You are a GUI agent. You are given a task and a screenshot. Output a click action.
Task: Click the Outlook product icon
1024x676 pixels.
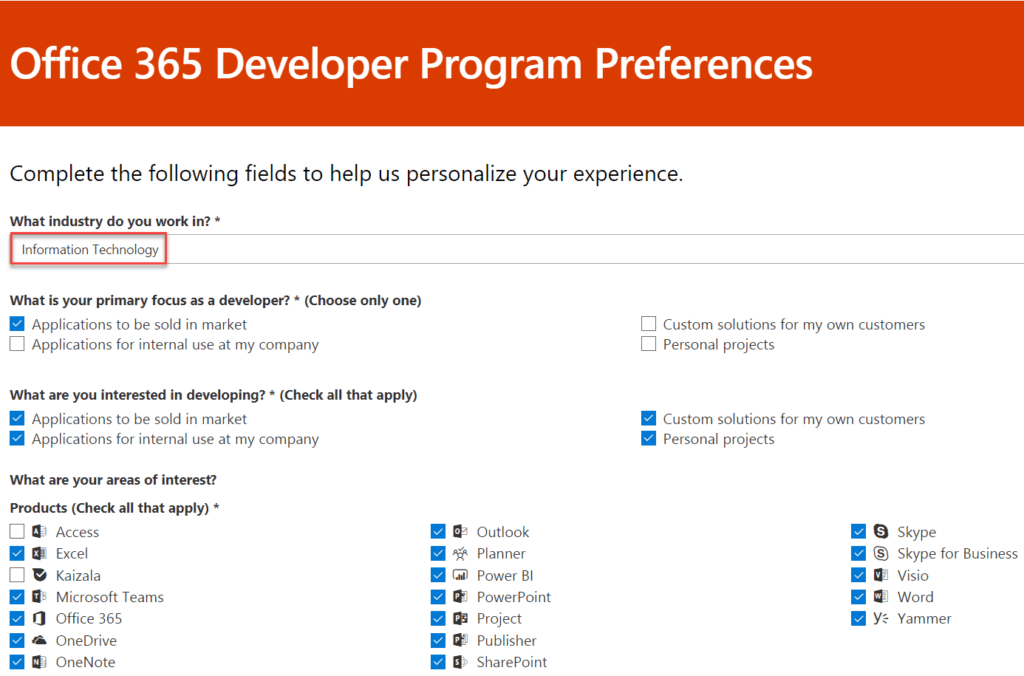[x=460, y=532]
